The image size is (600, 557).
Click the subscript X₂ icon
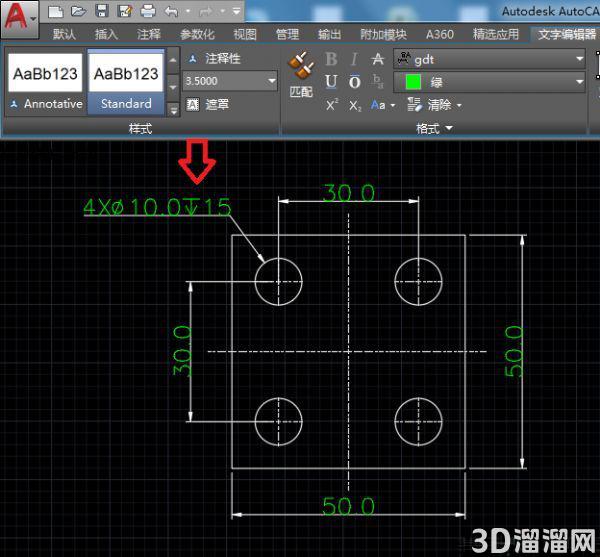pyautogui.click(x=355, y=105)
